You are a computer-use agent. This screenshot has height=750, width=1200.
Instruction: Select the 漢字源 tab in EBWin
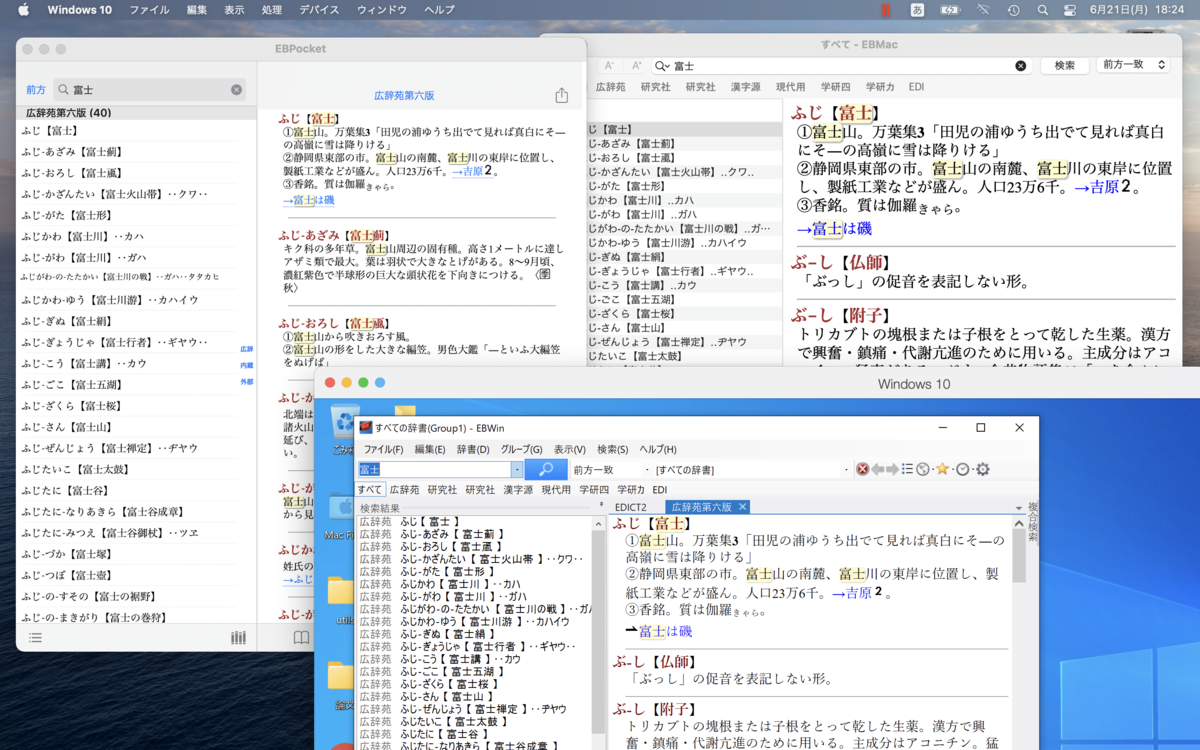[518, 489]
